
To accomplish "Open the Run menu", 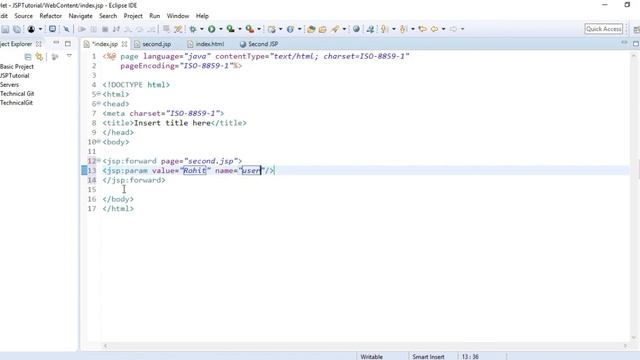I will [154, 16].
